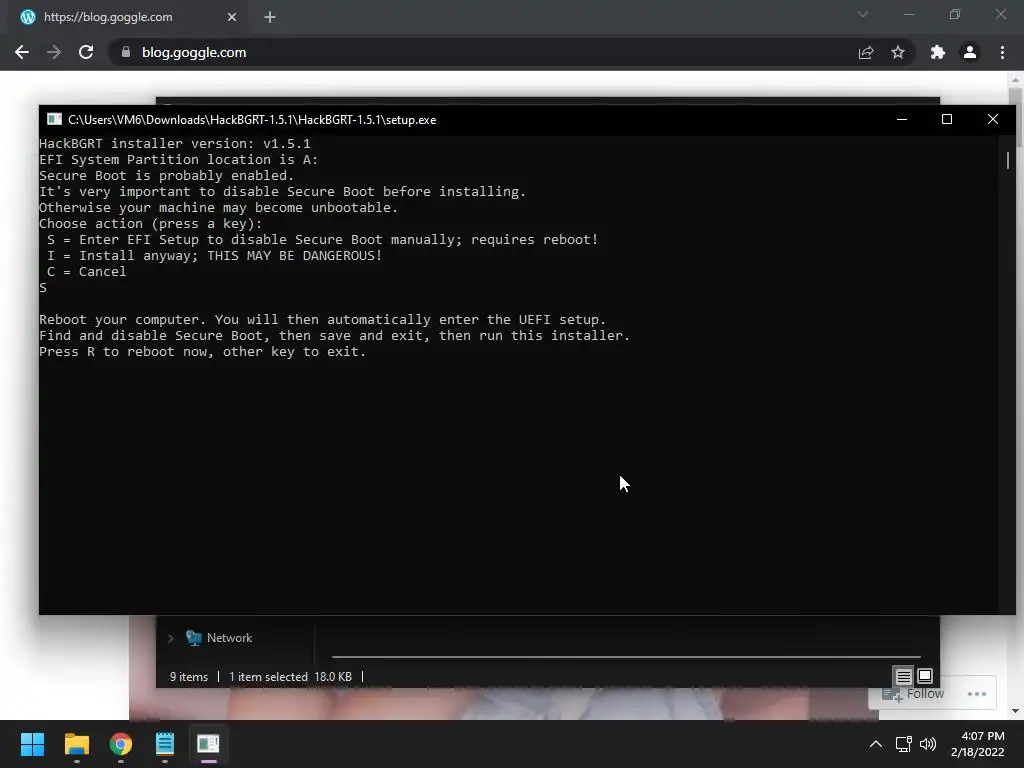The image size is (1024, 768).
Task: Click the setup.exe console title bar icon
Action: (x=54, y=119)
